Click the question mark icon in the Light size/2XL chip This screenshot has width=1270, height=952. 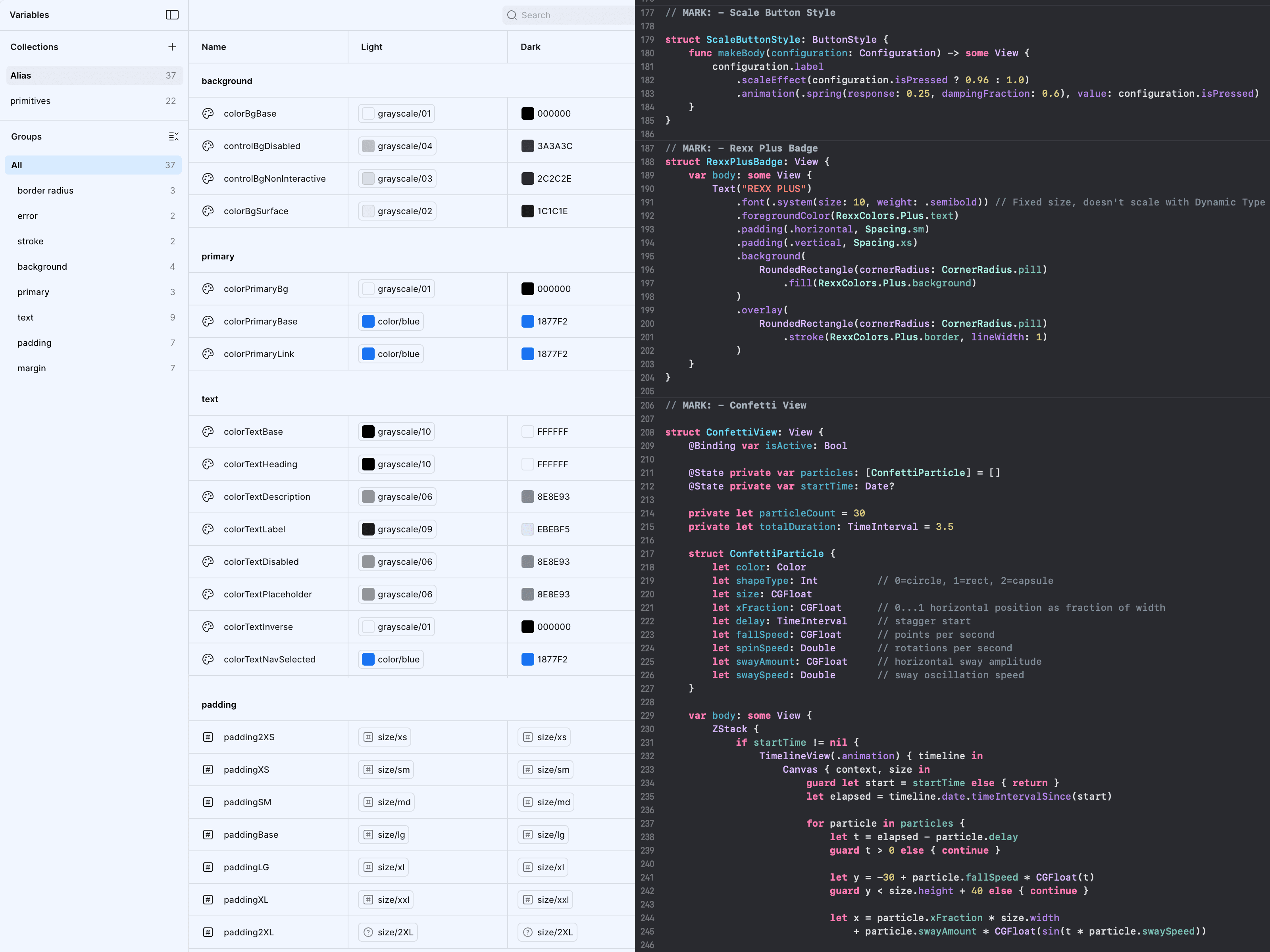[368, 932]
